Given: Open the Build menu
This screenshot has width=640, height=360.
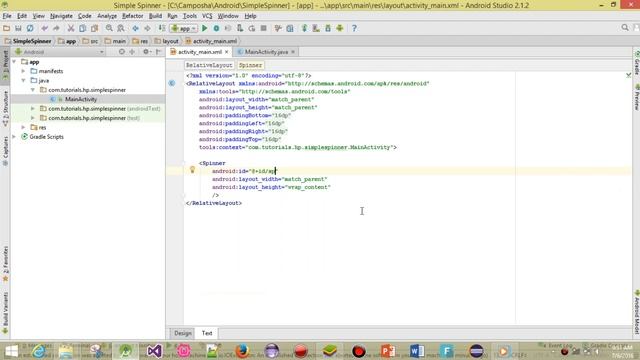Looking at the screenshot, I should 155,16.
